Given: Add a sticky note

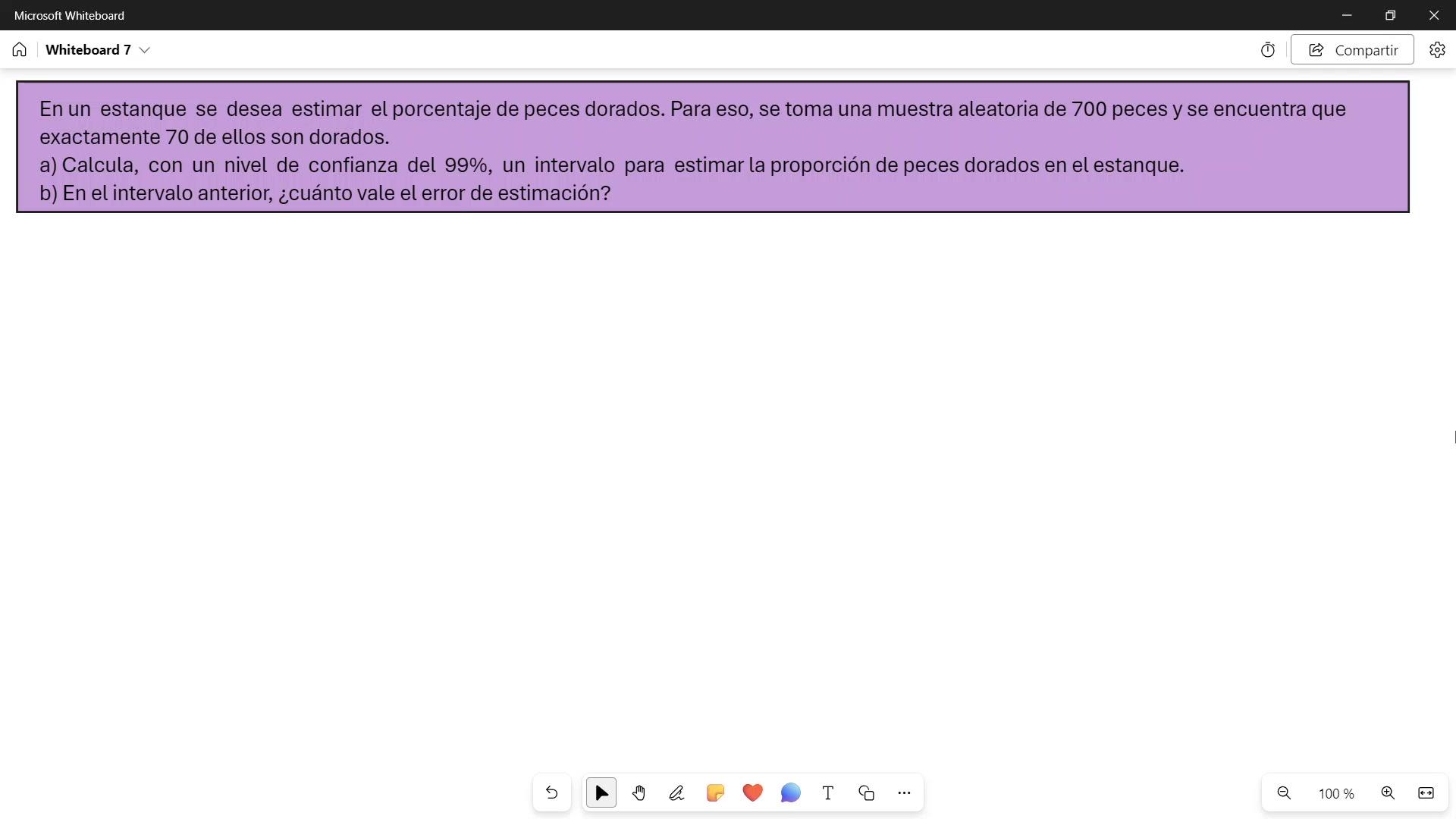Looking at the screenshot, I should 714,793.
